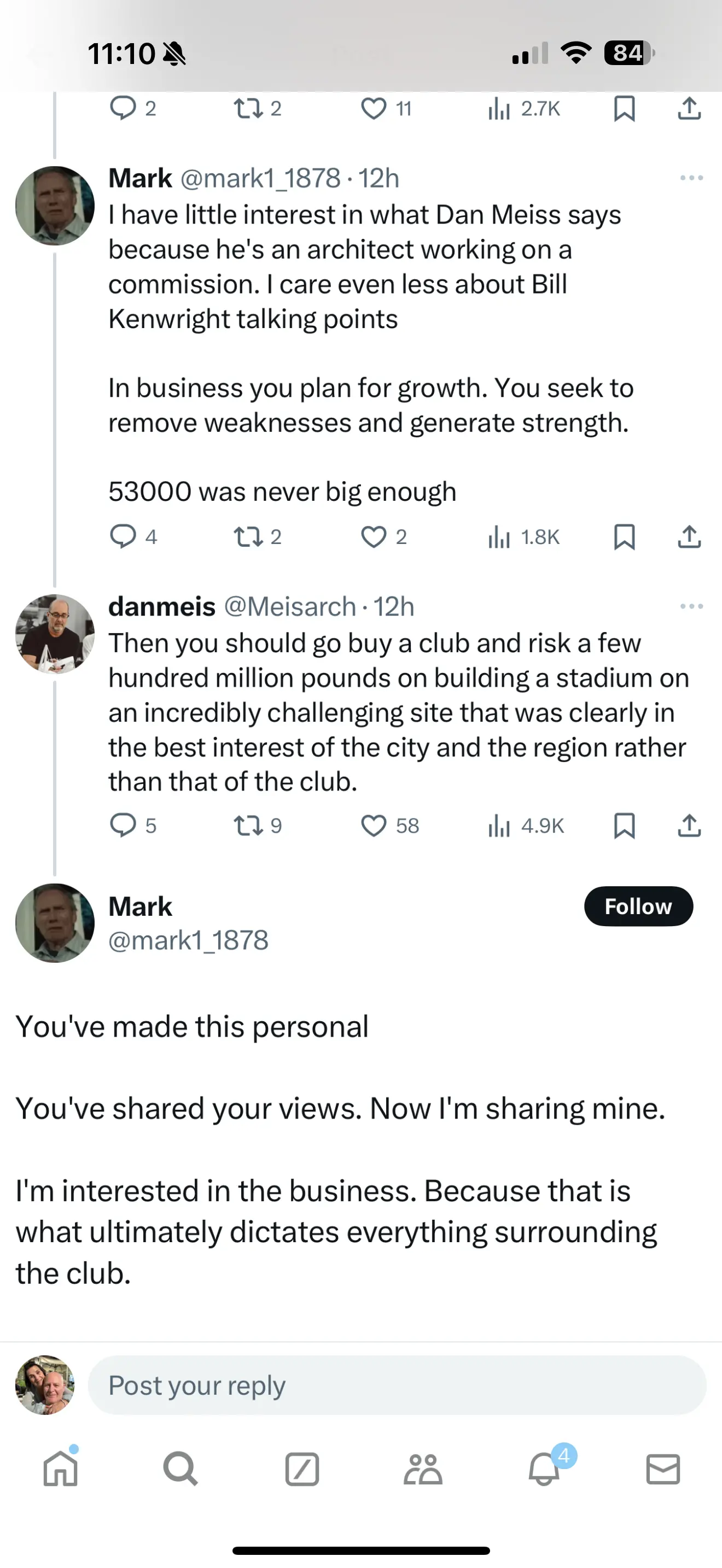This screenshot has height=1568, width=722.
Task: Share danmeis's tweet via share icon
Action: pyautogui.click(x=689, y=826)
